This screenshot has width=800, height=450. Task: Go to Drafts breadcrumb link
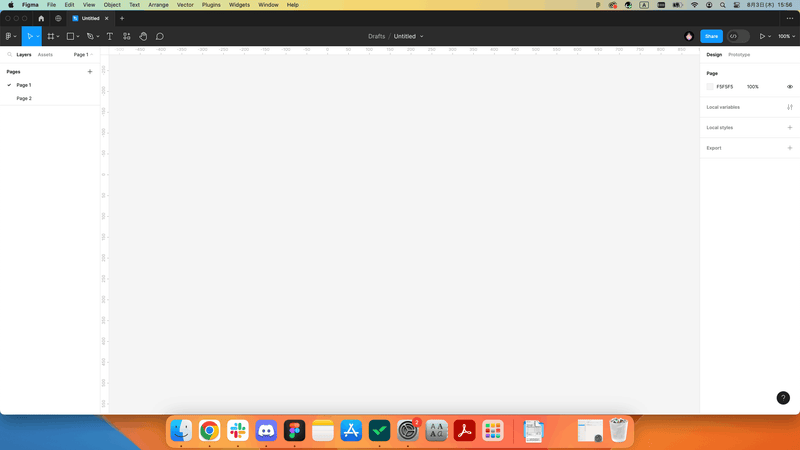[x=377, y=36]
